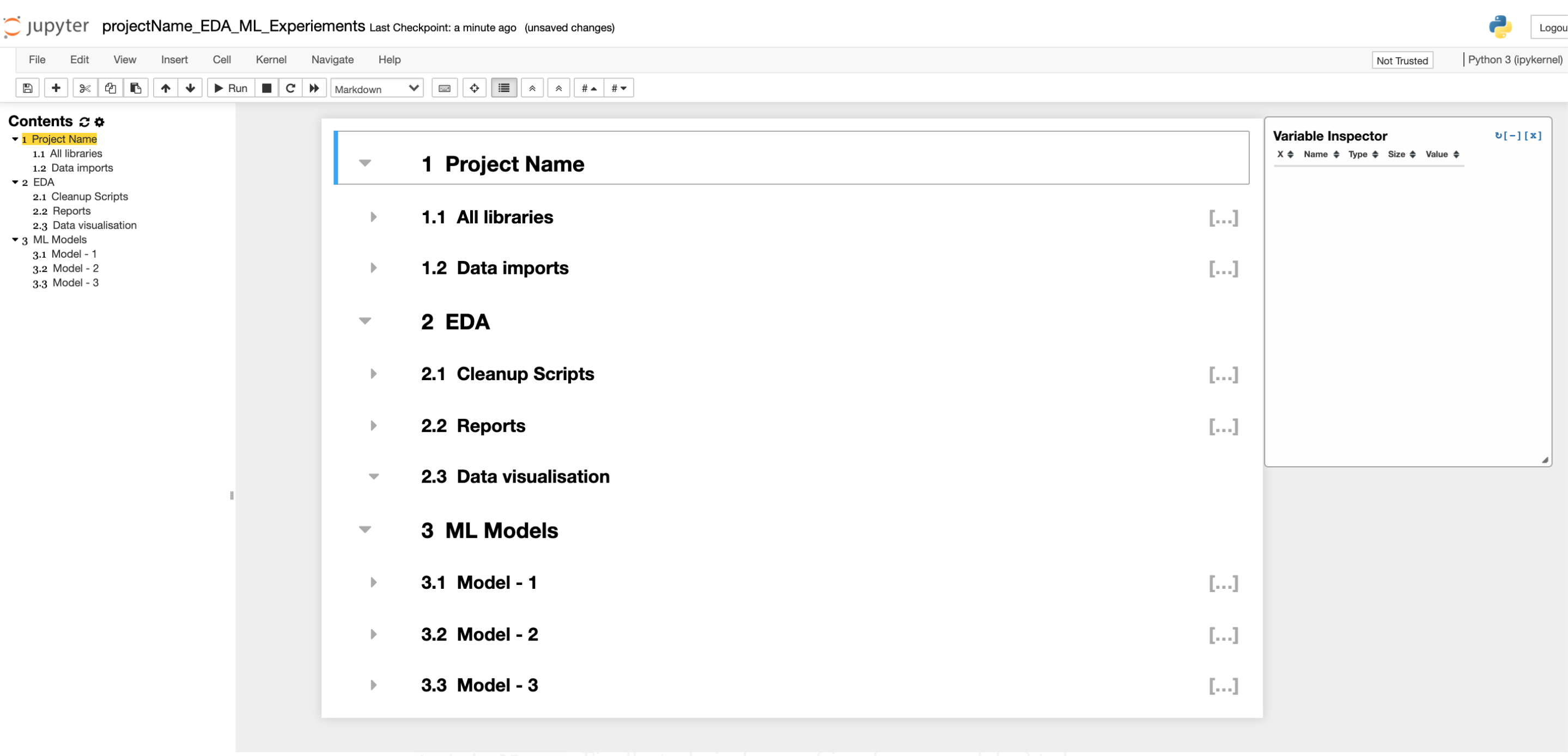
Task: Toggle the Not Trusted notebook indicator
Action: (1401, 60)
